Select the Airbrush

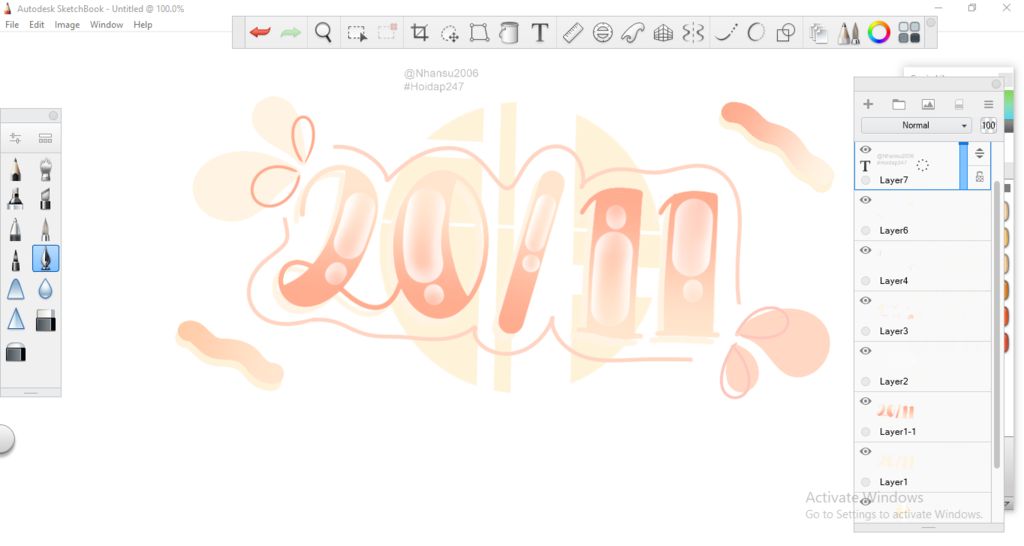click(x=45, y=169)
